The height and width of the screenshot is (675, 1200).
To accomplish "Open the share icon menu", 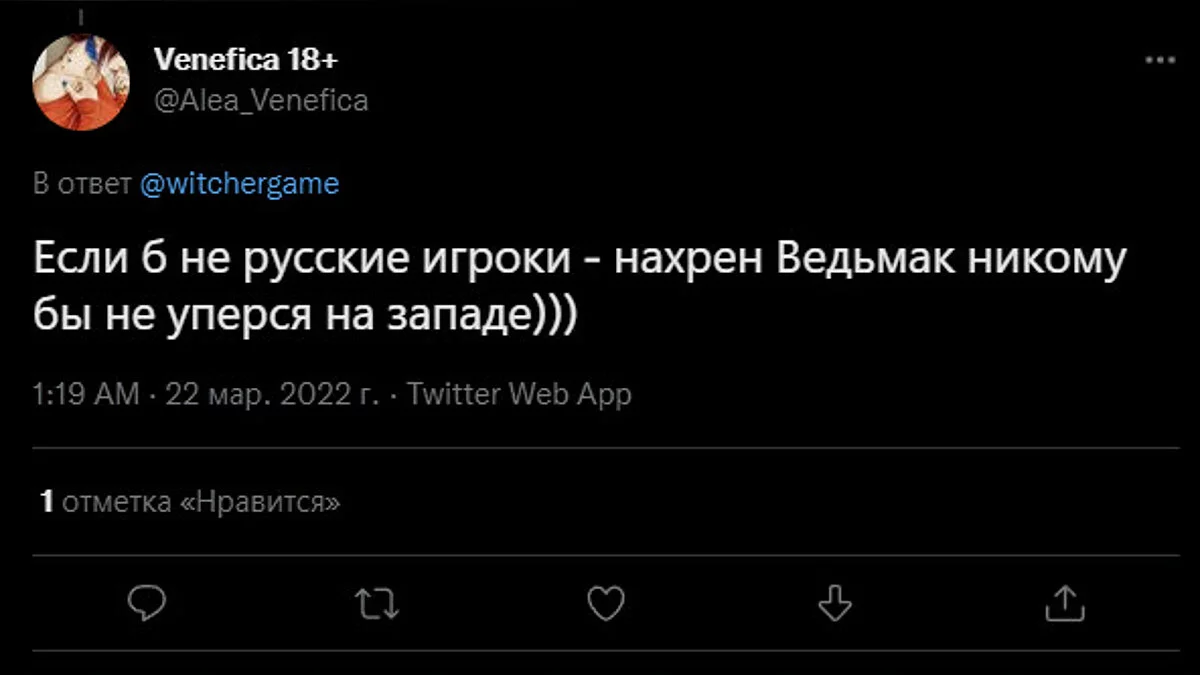I will coord(1064,603).
